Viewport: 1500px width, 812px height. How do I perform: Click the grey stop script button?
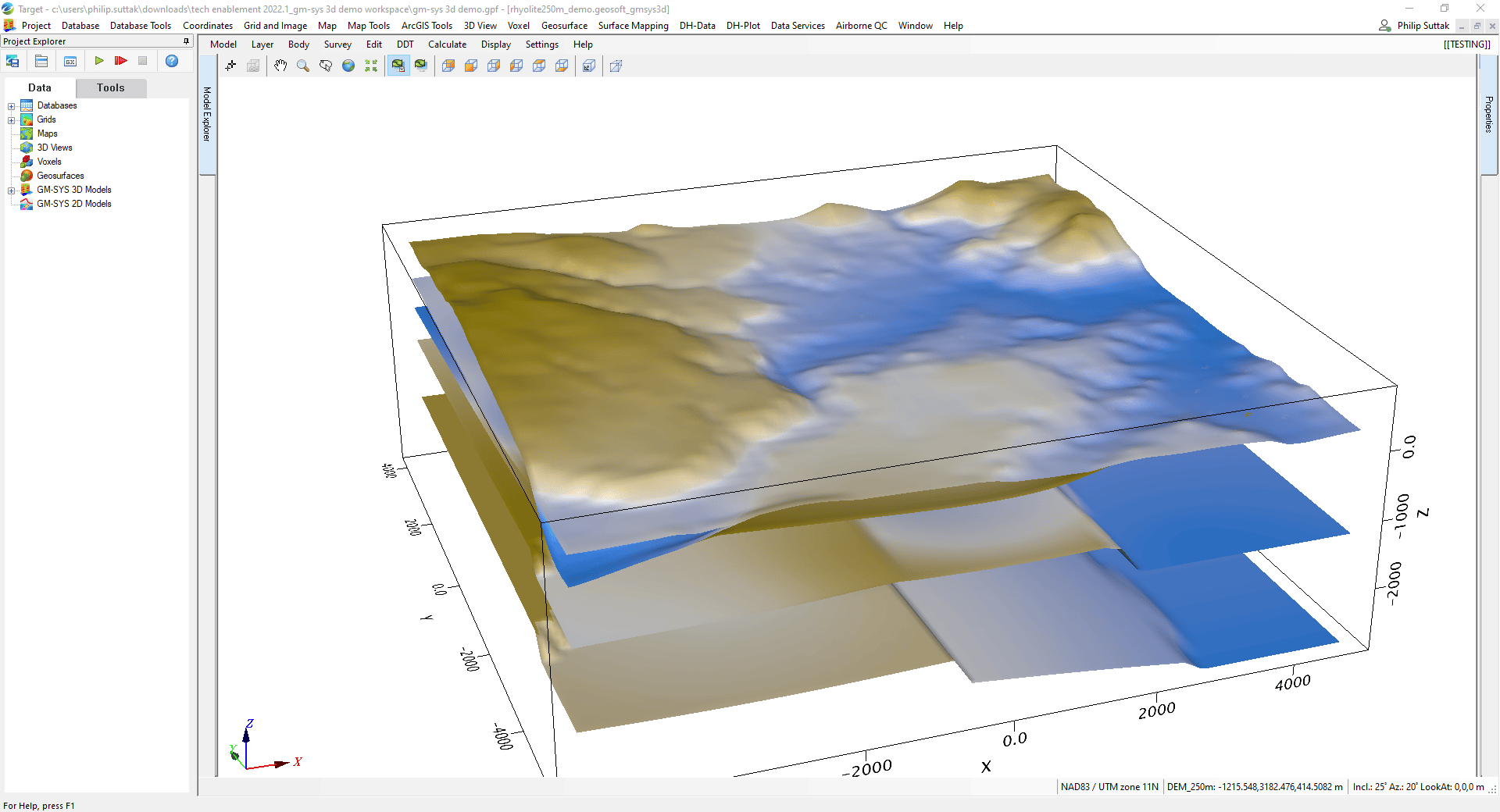142,61
